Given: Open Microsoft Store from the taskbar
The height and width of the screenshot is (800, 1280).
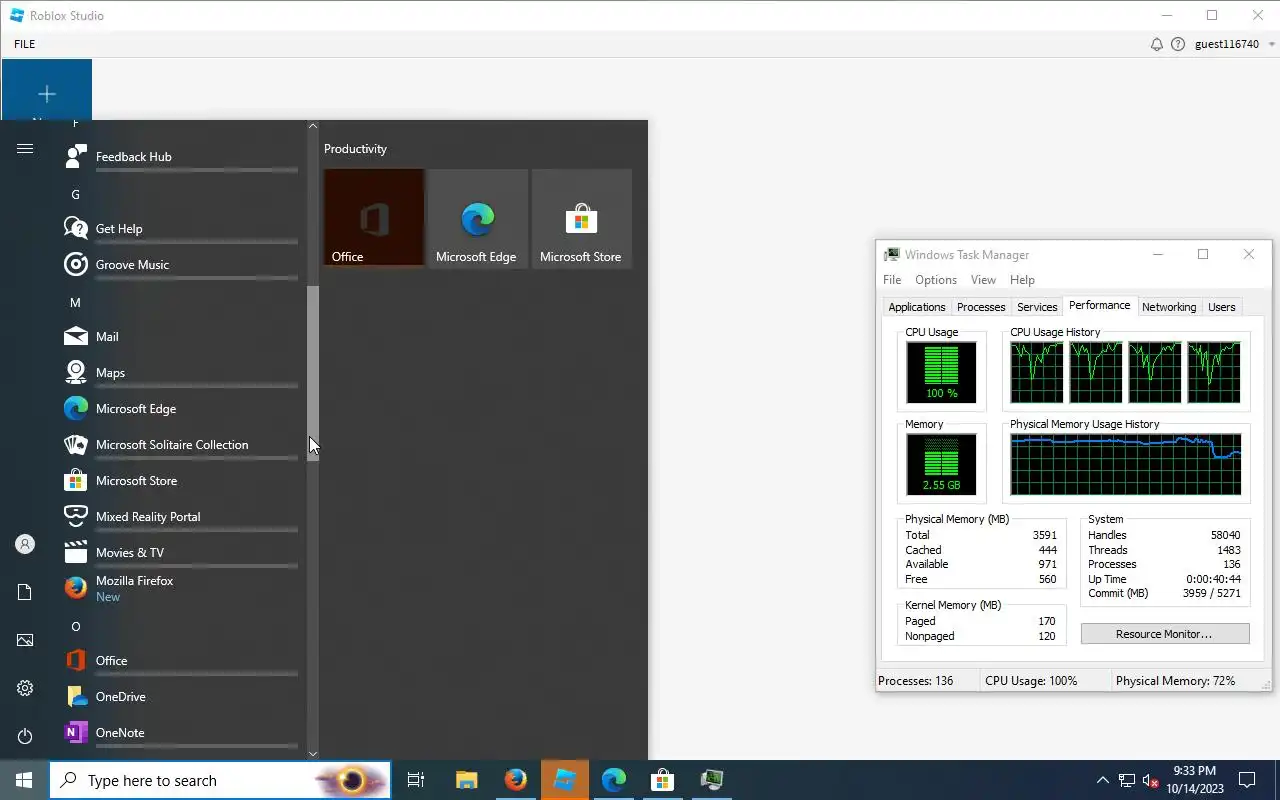Looking at the screenshot, I should point(662,780).
